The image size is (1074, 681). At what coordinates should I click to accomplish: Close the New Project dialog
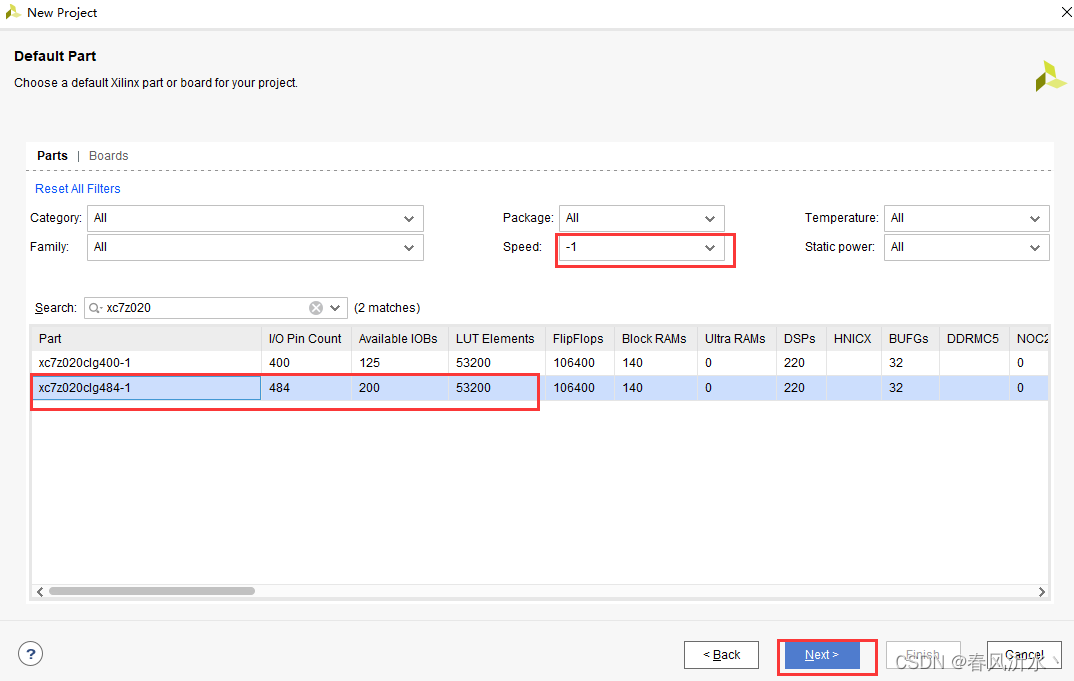point(1066,12)
